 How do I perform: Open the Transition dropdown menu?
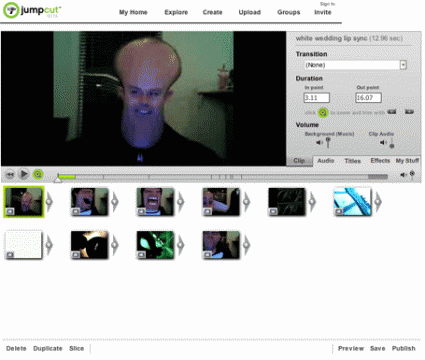[x=403, y=65]
